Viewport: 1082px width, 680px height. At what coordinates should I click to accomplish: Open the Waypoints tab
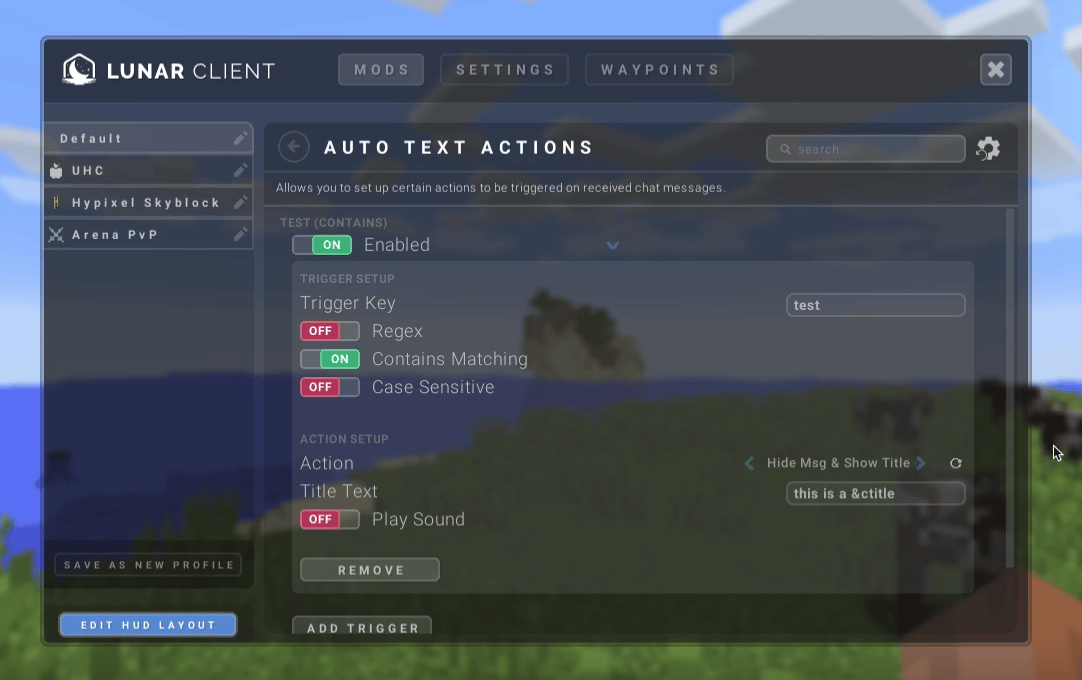coord(659,70)
